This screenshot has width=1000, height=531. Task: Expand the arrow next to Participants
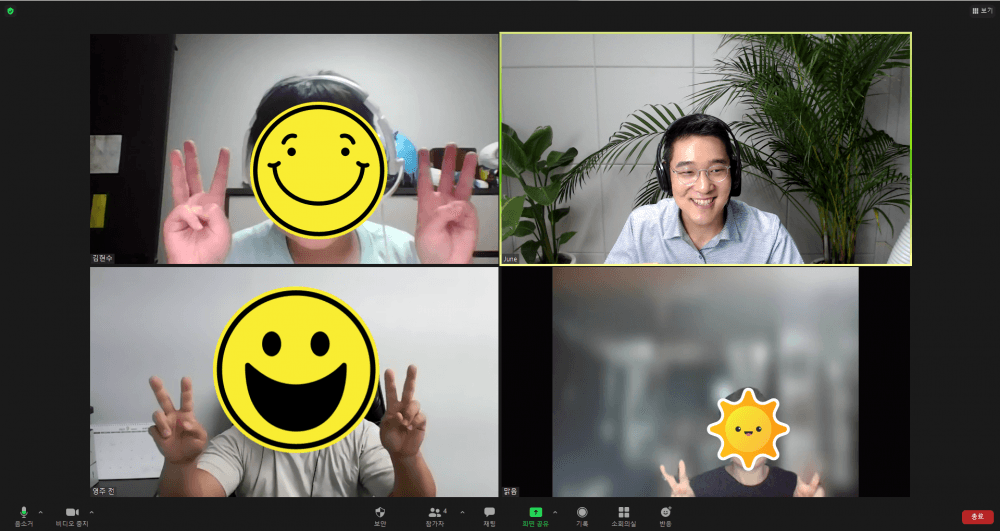click(x=462, y=512)
